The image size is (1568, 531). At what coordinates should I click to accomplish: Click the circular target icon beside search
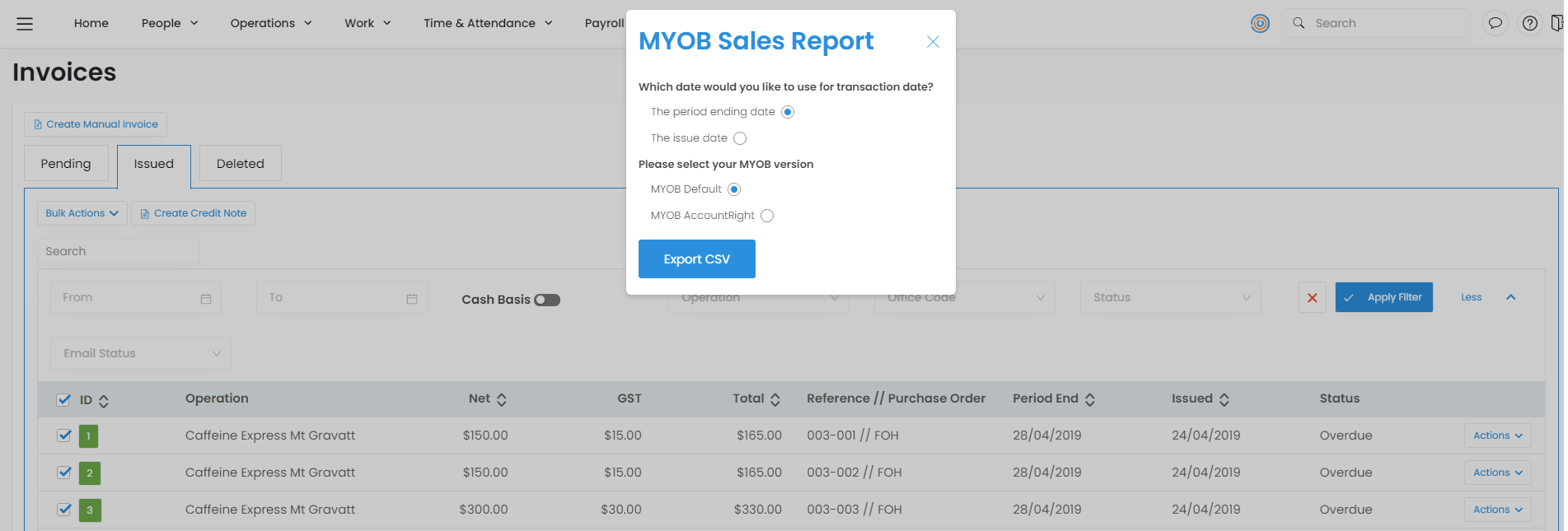tap(1260, 23)
